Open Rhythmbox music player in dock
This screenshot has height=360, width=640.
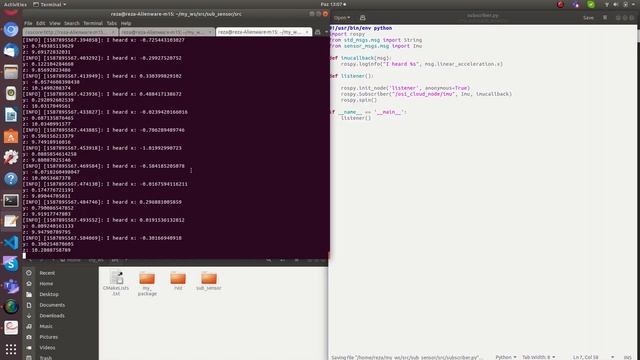point(11,93)
